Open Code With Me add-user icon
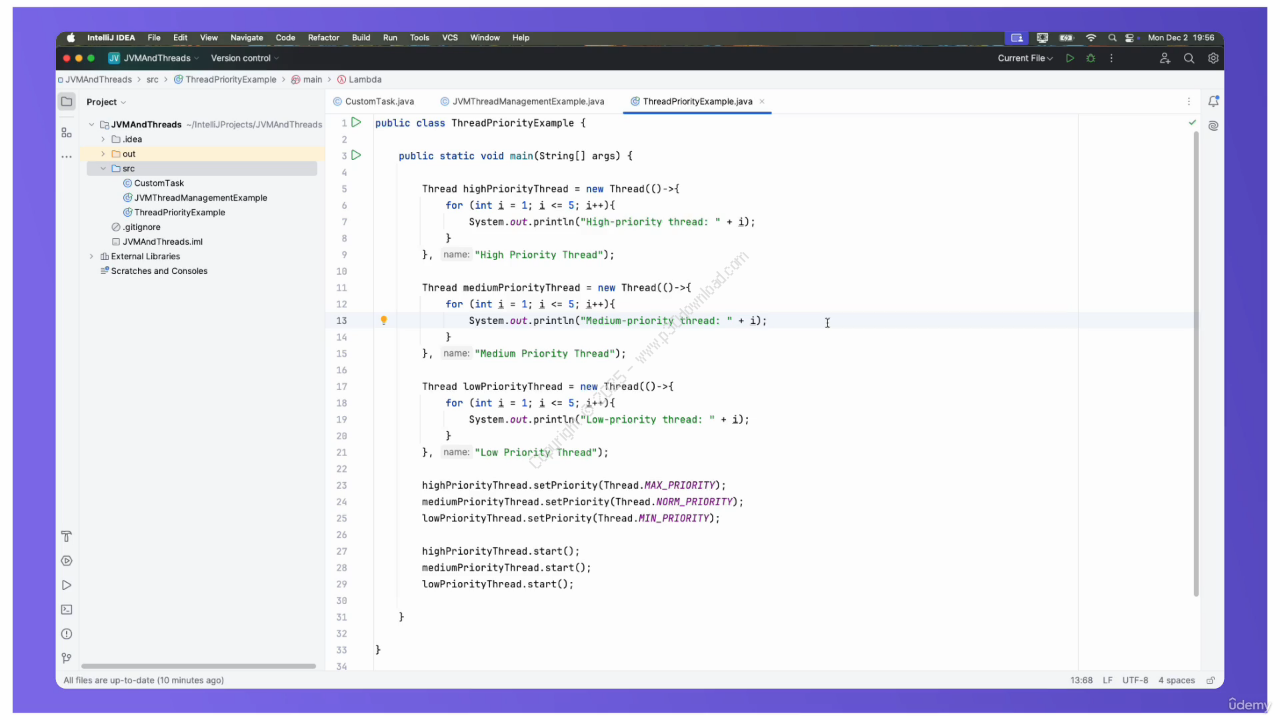The height and width of the screenshot is (720, 1280). (1165, 58)
